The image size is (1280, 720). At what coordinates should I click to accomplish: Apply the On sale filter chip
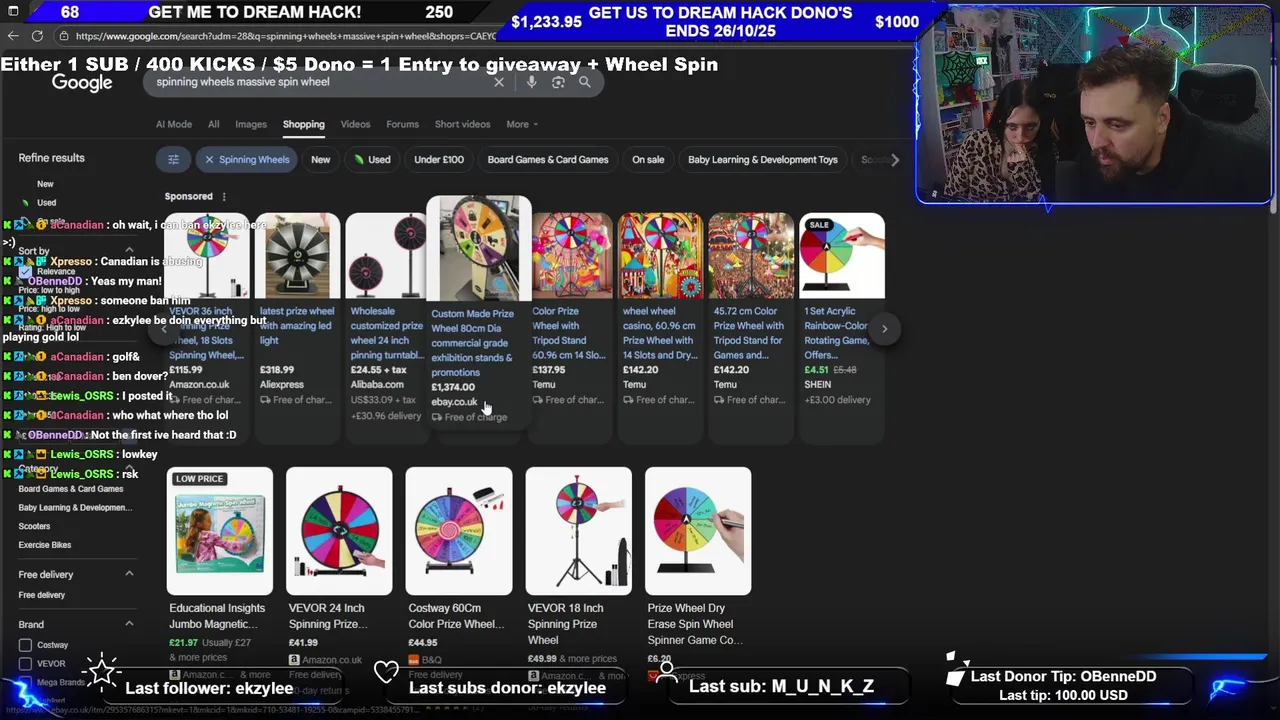(648, 159)
